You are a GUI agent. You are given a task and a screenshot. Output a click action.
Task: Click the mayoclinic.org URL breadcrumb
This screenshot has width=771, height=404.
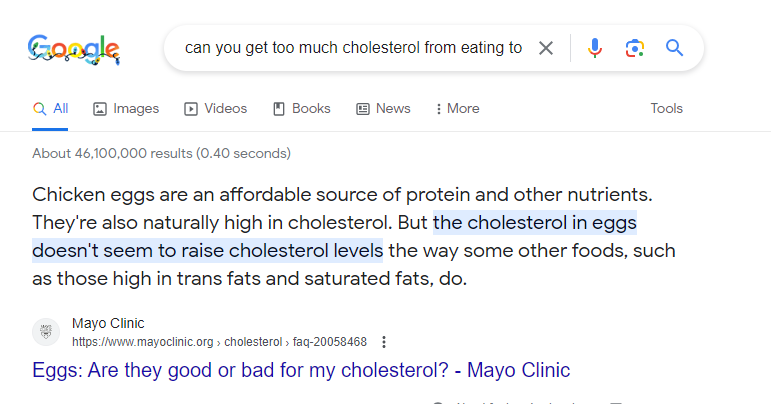point(219,341)
